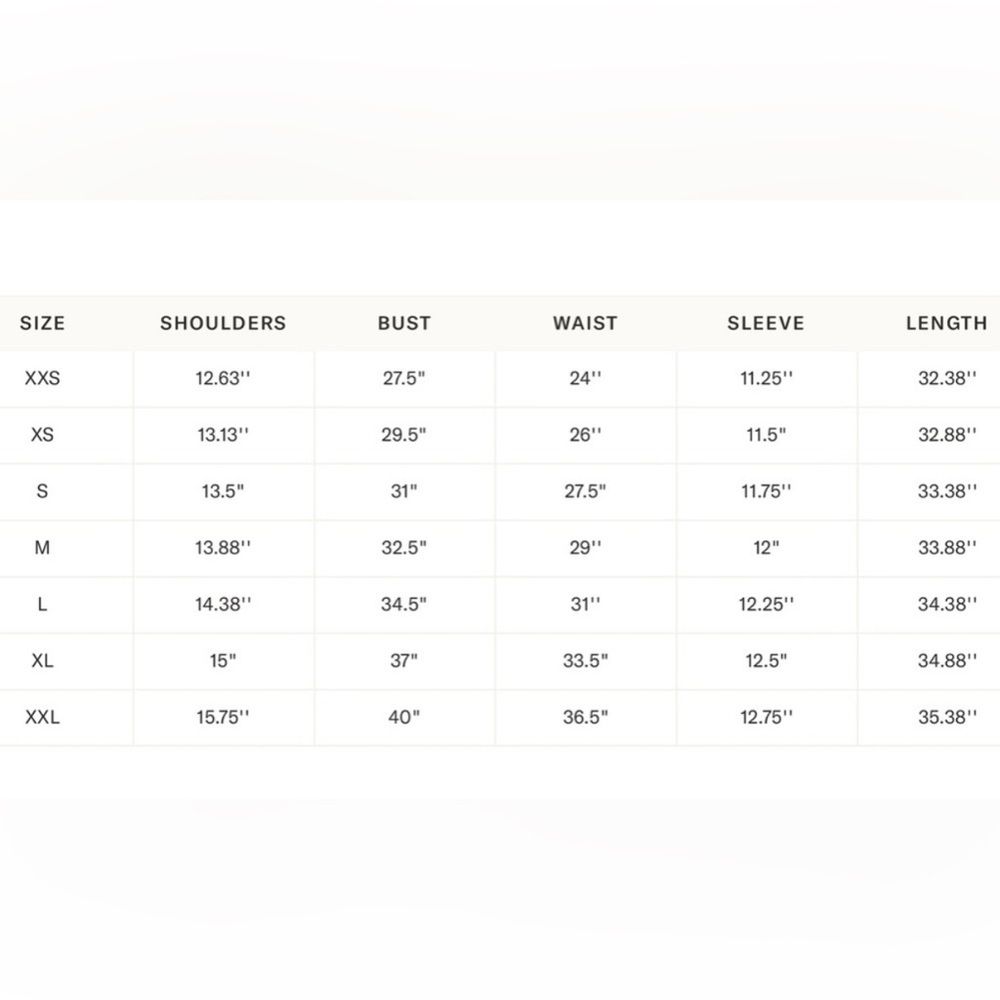Click the BUST column header
The height and width of the screenshot is (1000, 1000).
coord(404,323)
